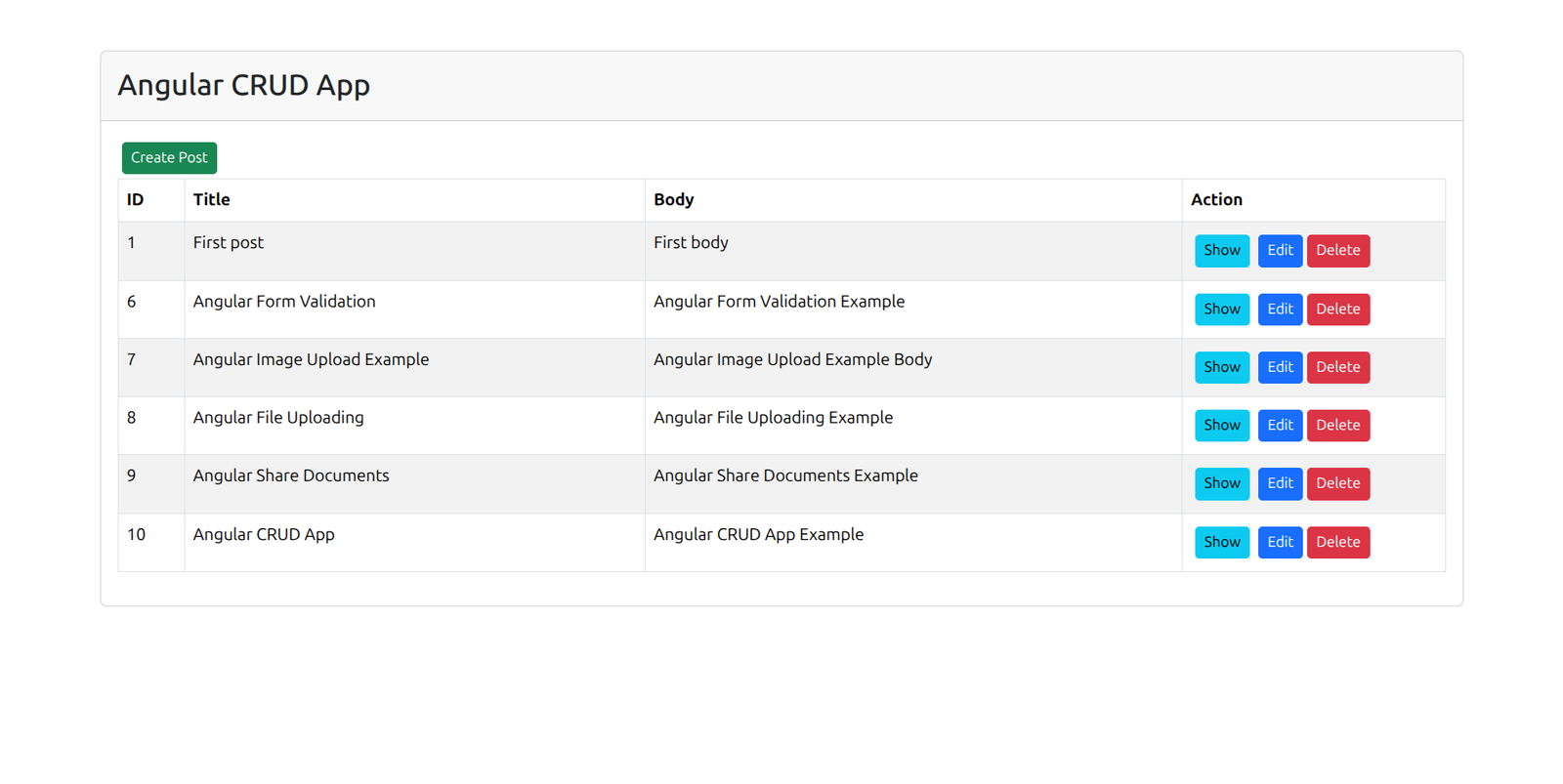Show the Angular Image Upload Example post
Screen dimensions: 1563x784
(1221, 367)
